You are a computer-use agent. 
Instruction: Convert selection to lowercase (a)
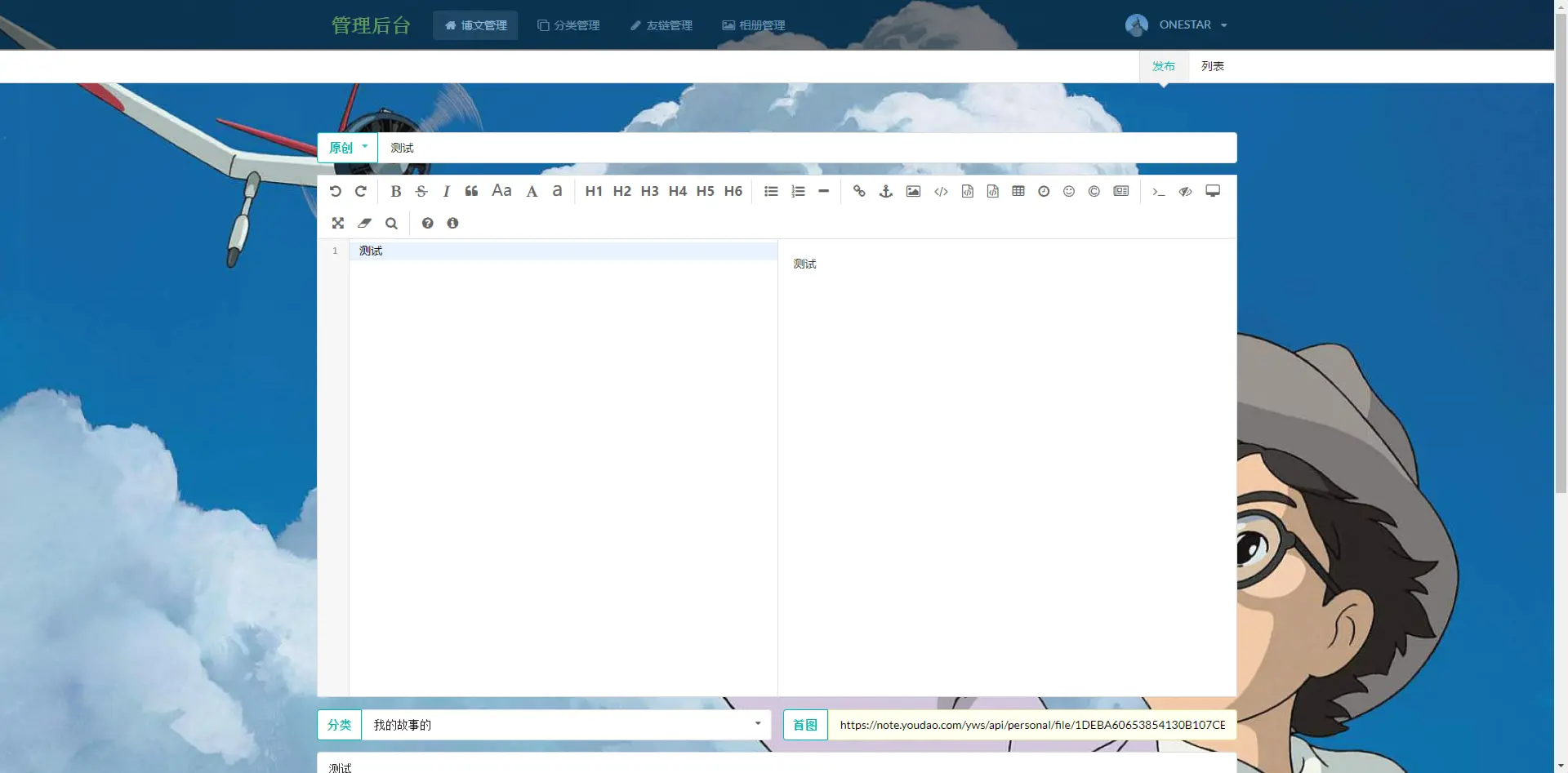(x=557, y=191)
